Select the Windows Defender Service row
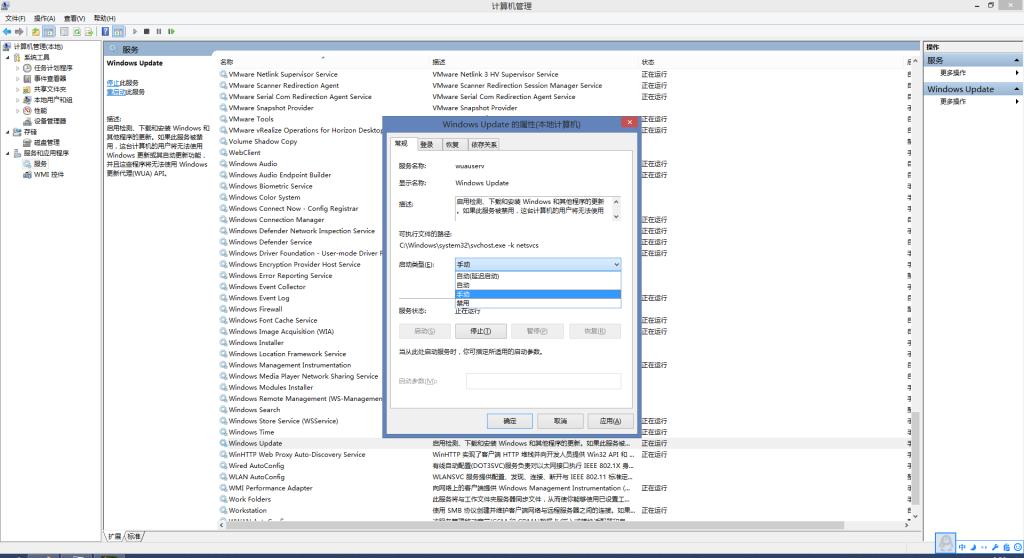Image resolution: width=1024 pixels, height=558 pixels. click(270, 242)
